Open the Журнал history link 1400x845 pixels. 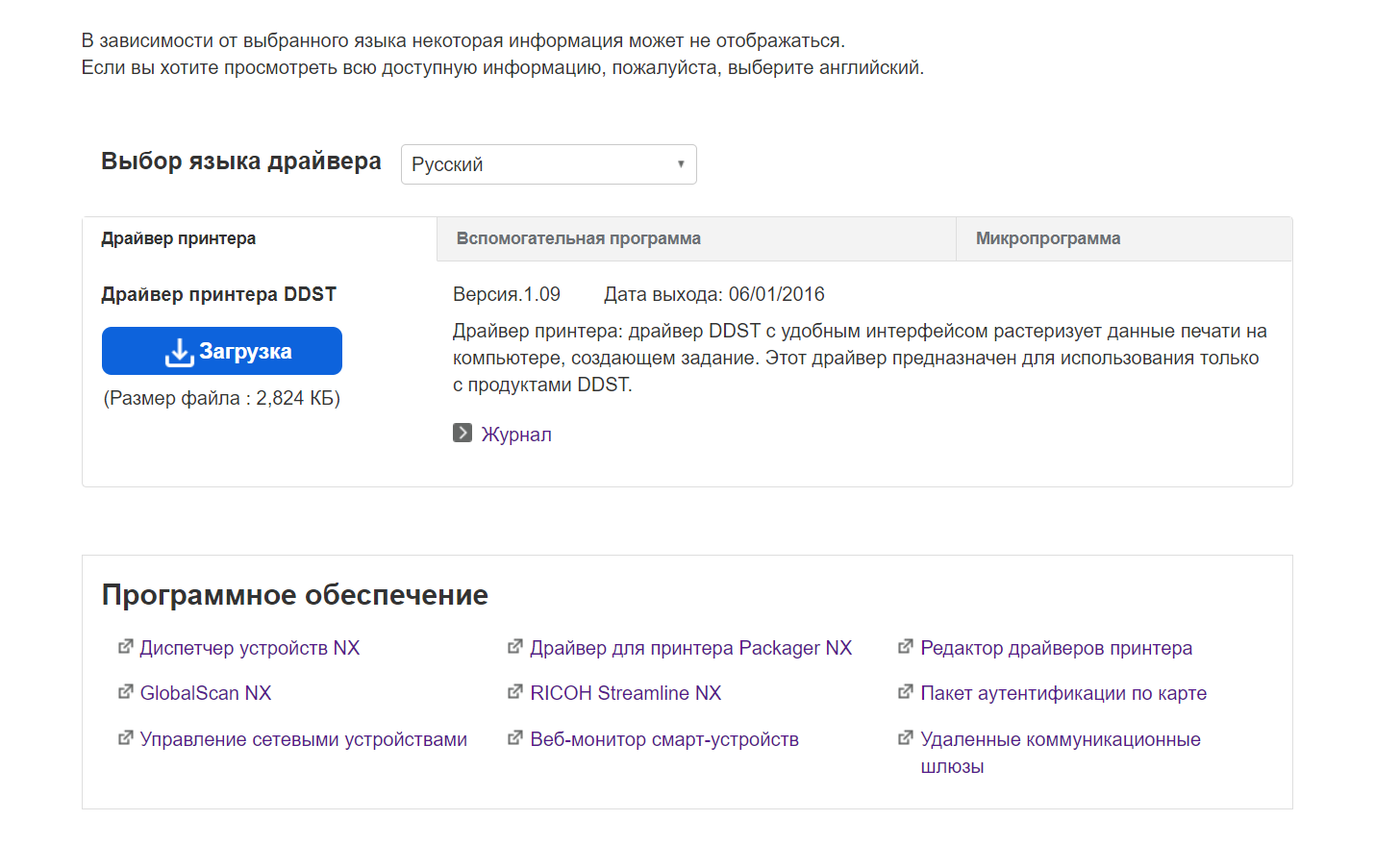point(516,435)
